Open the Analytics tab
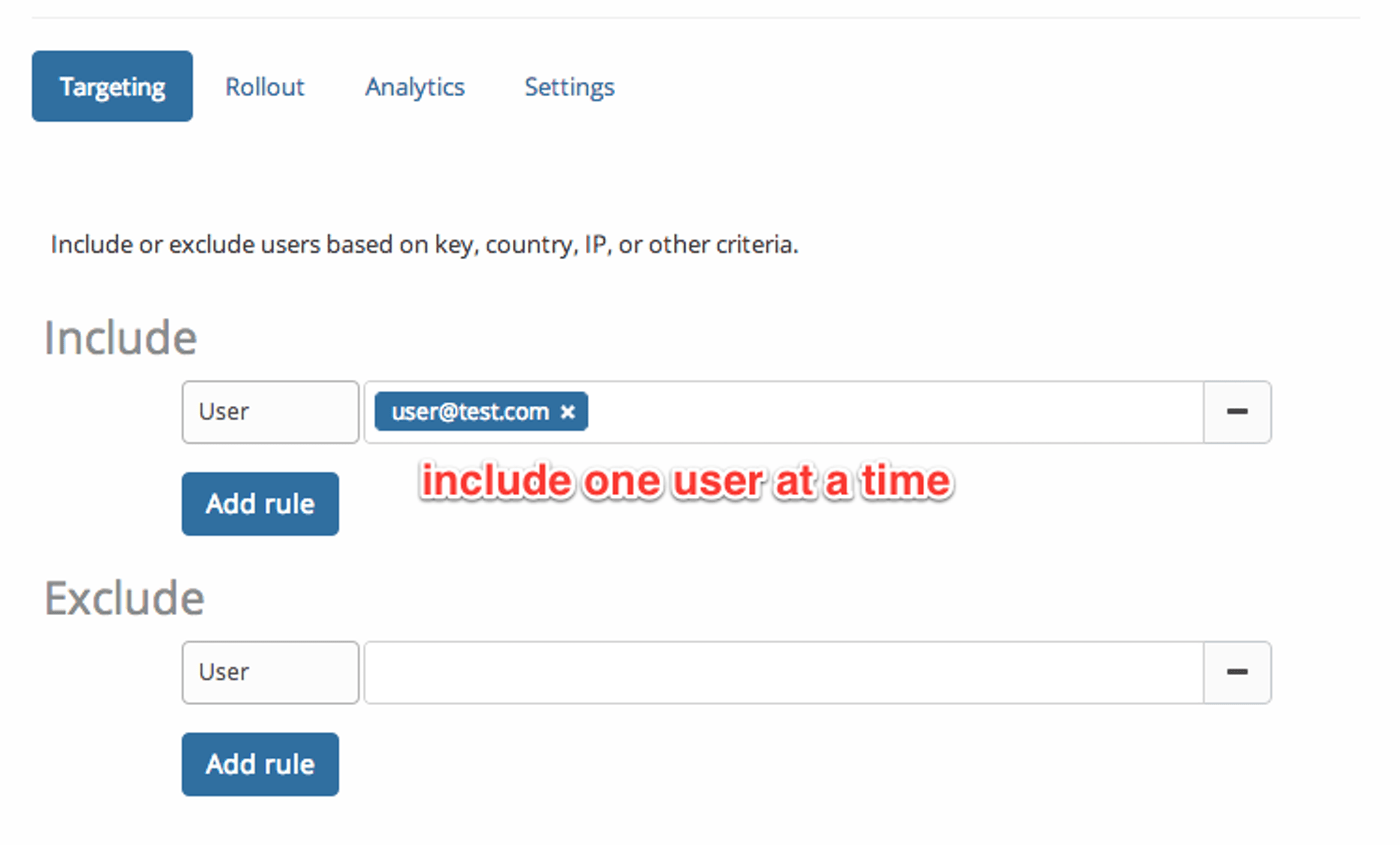Viewport: 1400px width, 845px height. 415,87
